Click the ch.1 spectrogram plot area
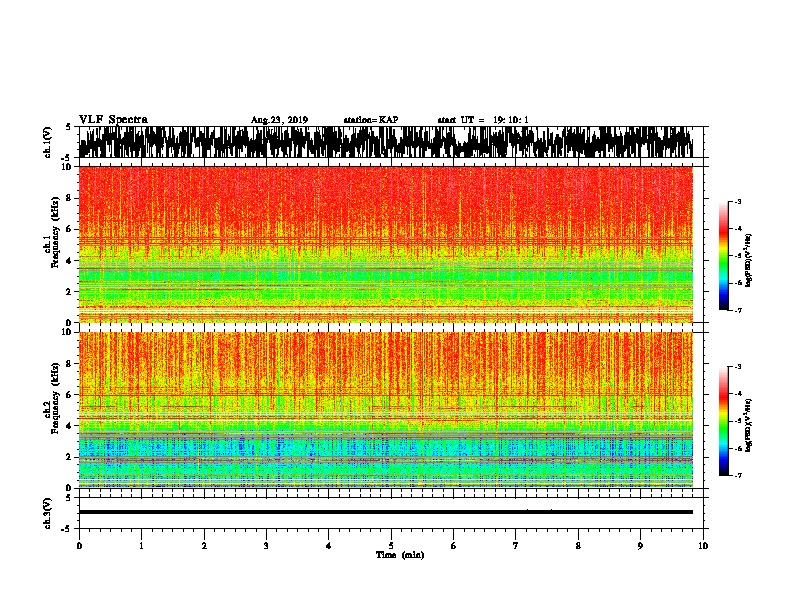This screenshot has width=792, height=612. pos(385,244)
